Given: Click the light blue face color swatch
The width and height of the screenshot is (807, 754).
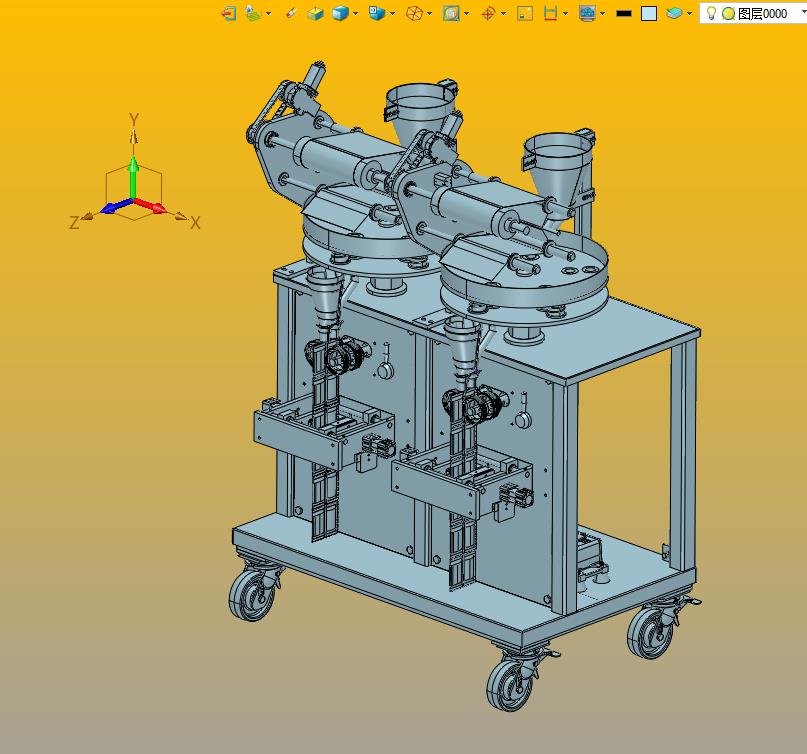Looking at the screenshot, I should (x=649, y=13).
